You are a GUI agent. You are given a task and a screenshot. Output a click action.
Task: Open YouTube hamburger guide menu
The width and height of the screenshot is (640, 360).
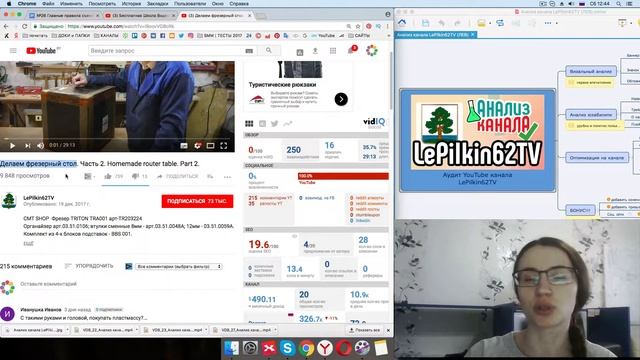13,51
